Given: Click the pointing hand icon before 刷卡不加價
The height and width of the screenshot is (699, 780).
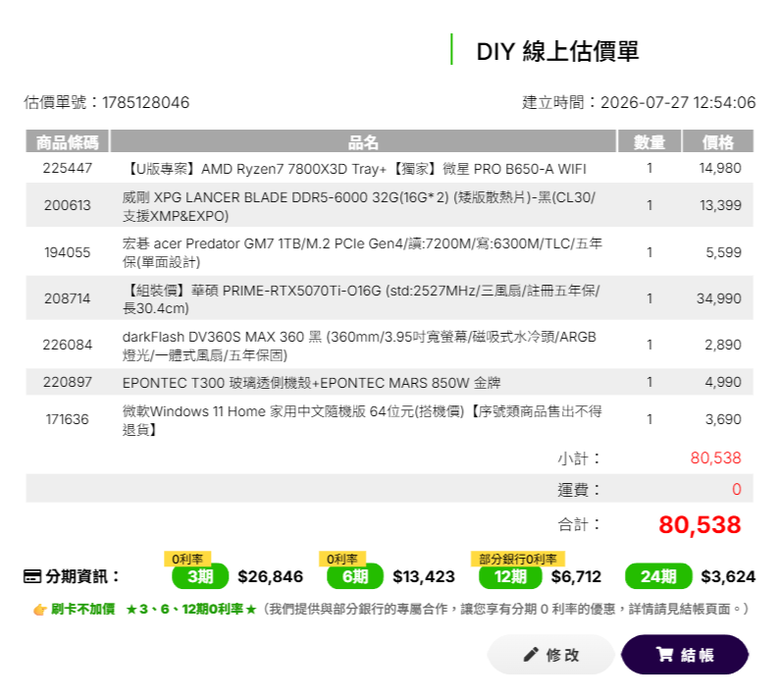Looking at the screenshot, I should coord(40,609).
